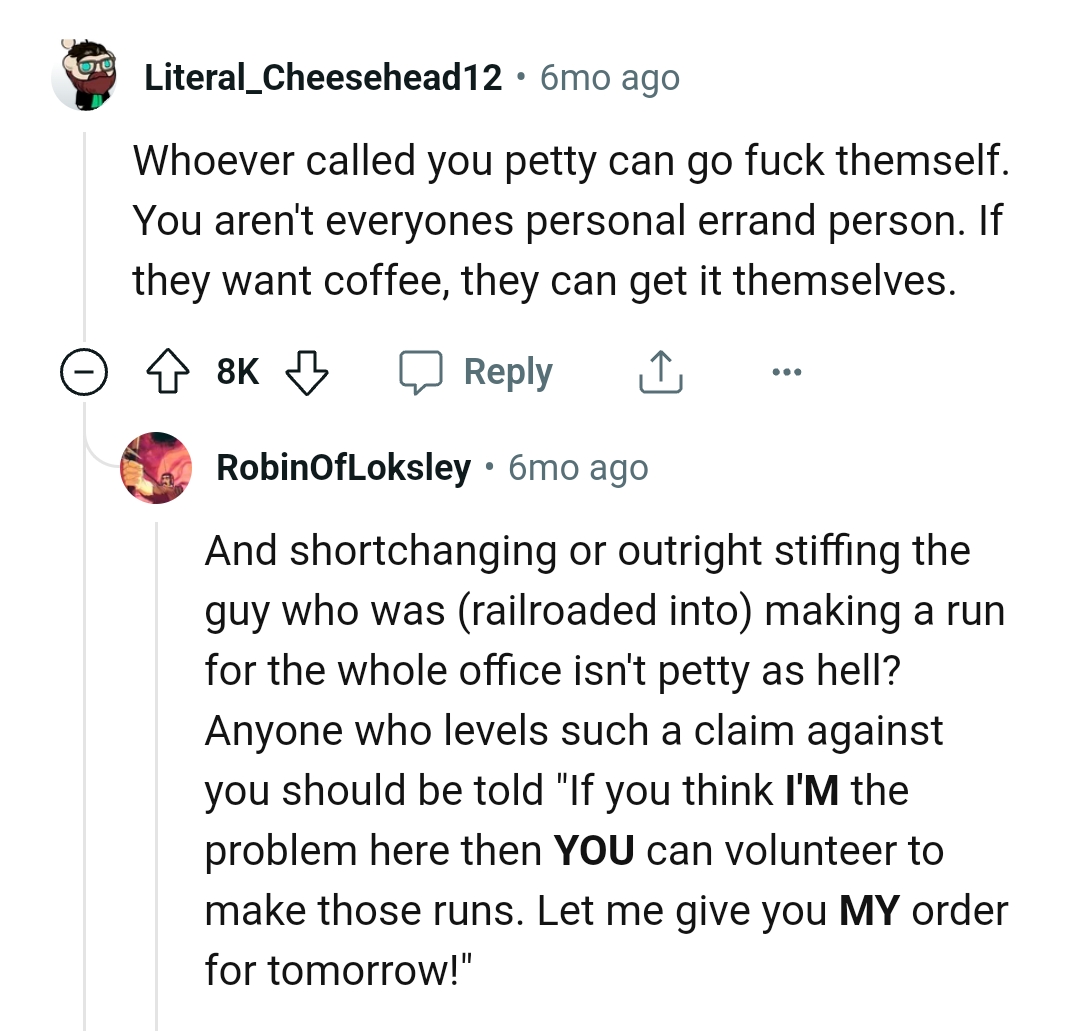This screenshot has width=1080, height=1031.
Task: Open the share options for the comment
Action: (659, 370)
